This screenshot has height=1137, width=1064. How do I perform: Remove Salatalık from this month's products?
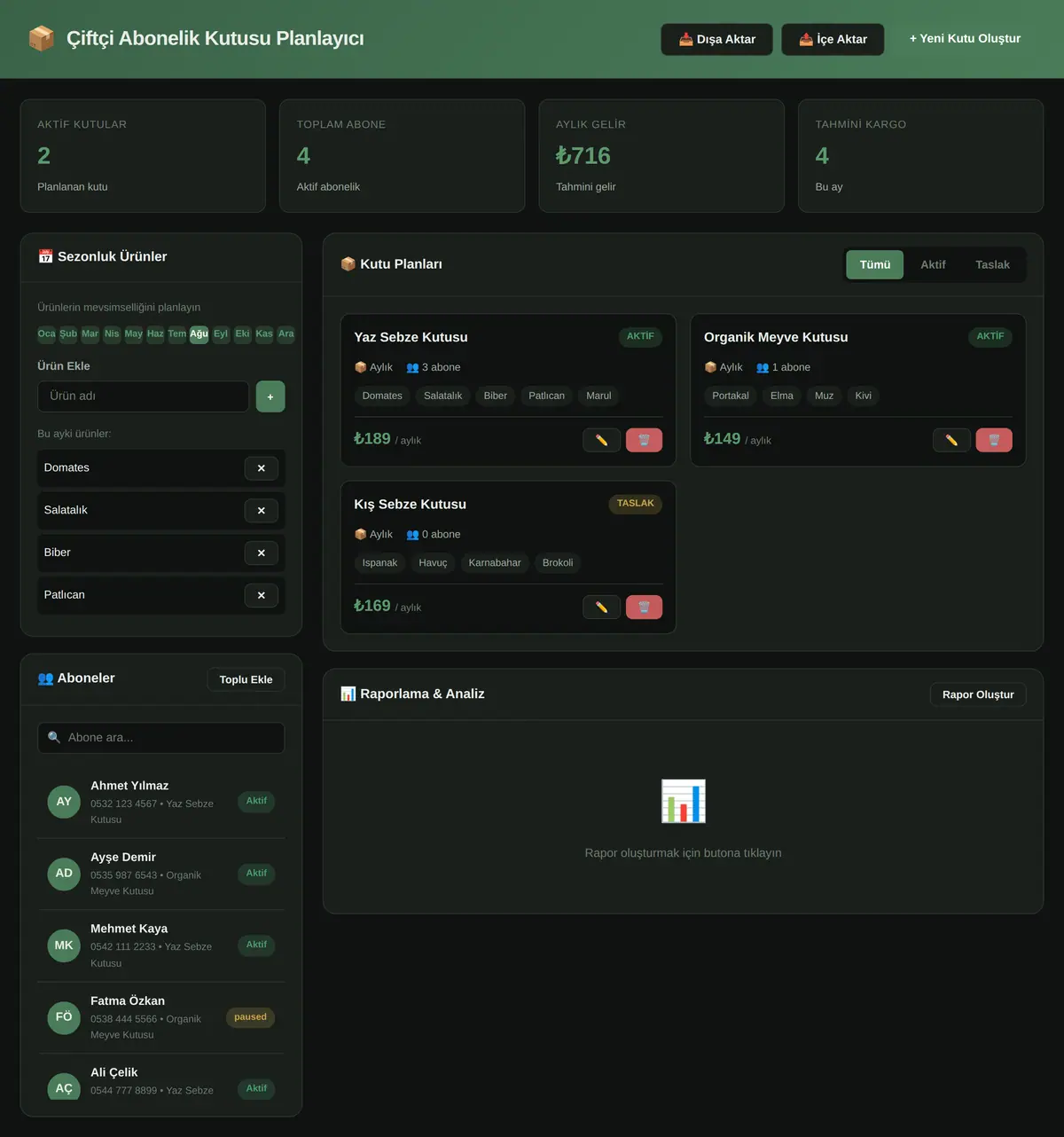click(262, 511)
